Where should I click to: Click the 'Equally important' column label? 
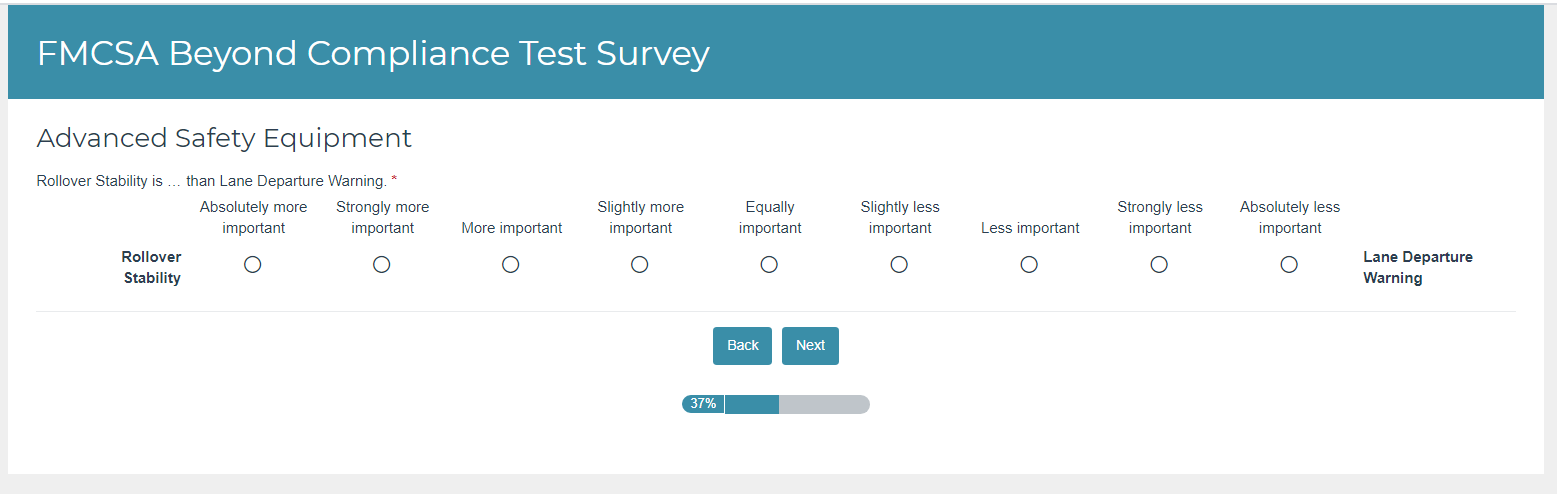(769, 218)
